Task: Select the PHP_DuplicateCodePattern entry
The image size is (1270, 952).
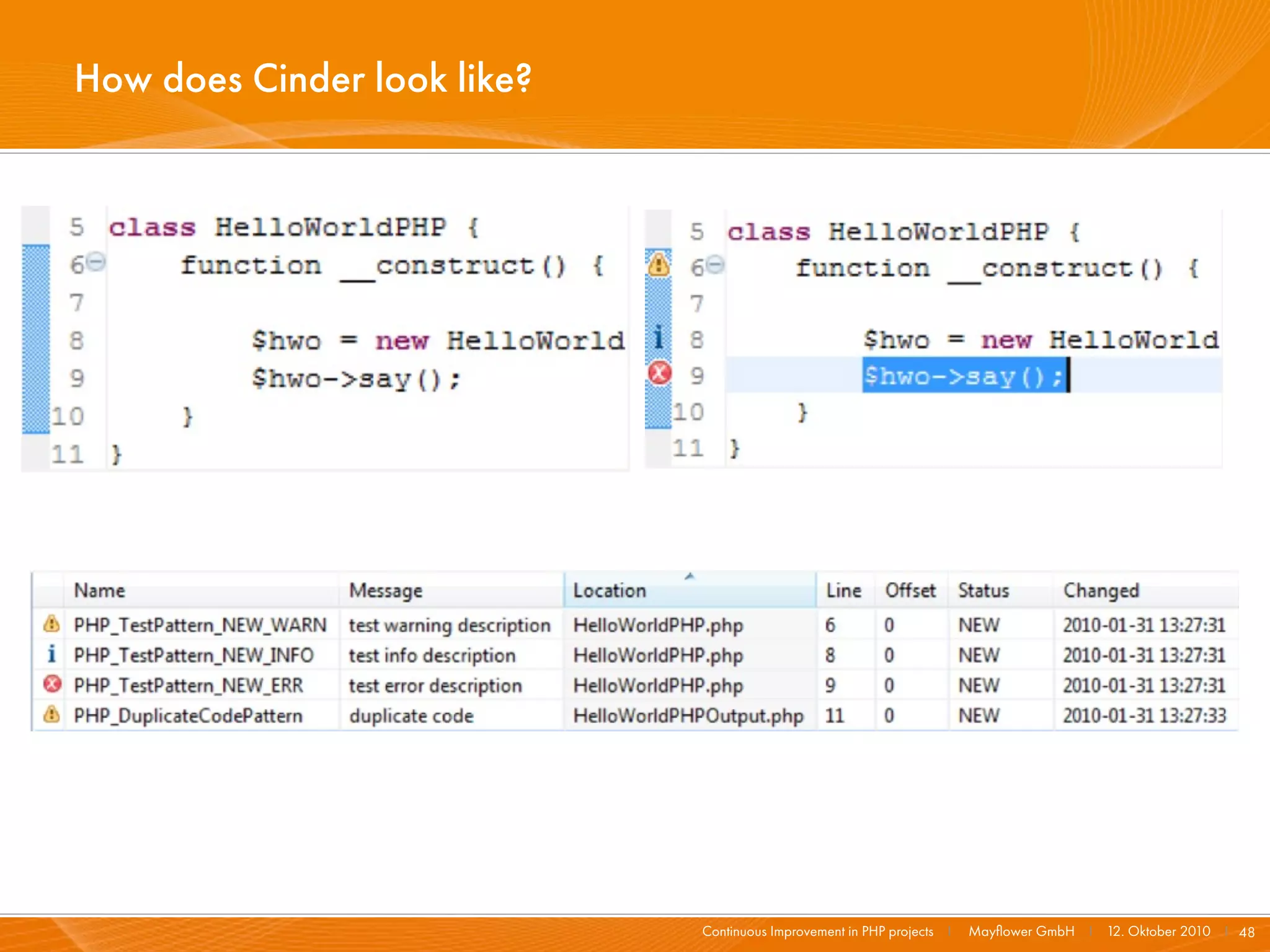Action: click(x=189, y=716)
